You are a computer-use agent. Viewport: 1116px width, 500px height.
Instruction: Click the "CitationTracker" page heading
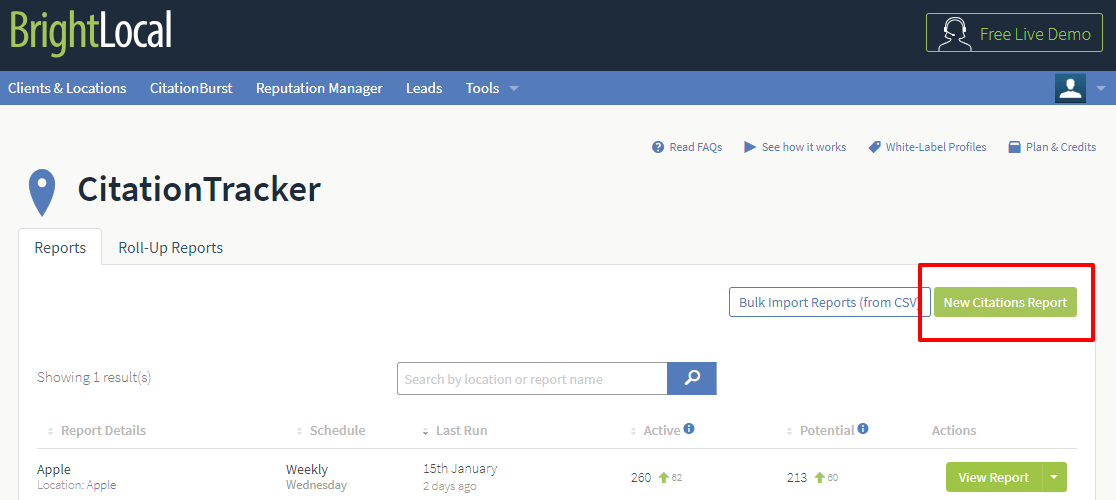click(x=199, y=190)
